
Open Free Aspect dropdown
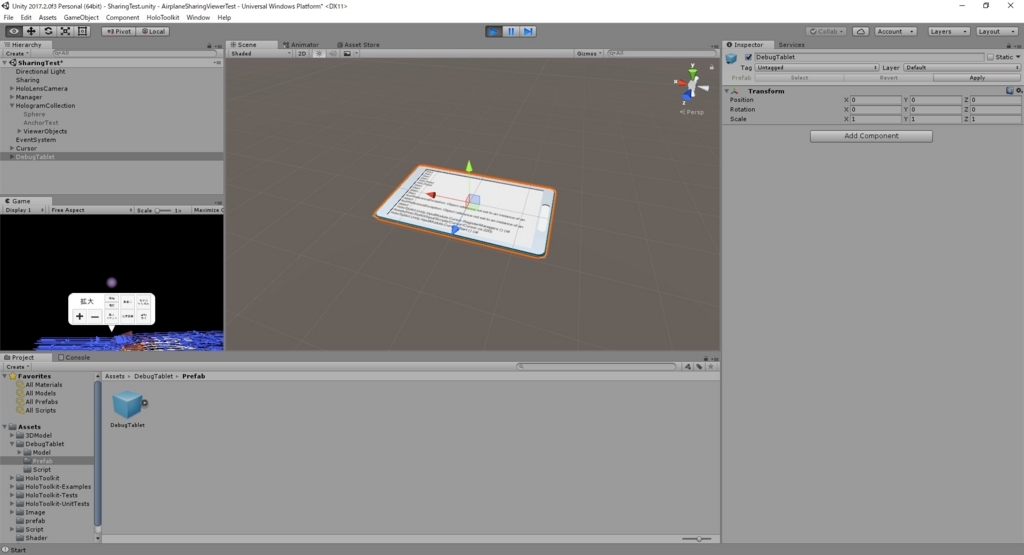91,210
